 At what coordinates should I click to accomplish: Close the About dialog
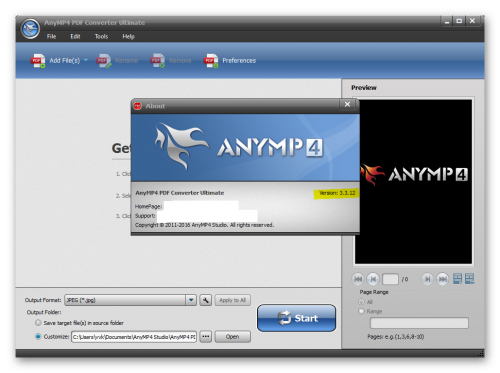(x=347, y=104)
